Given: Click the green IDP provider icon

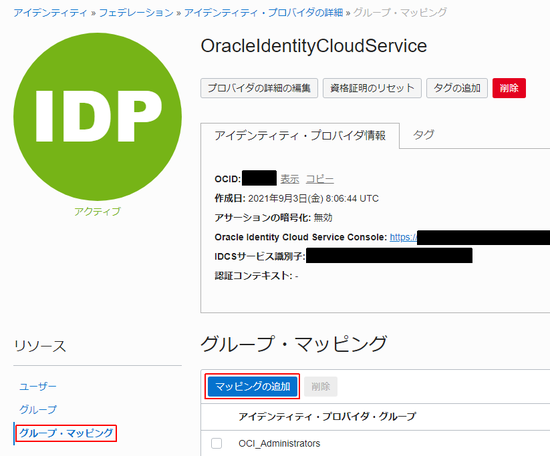Looking at the screenshot, I should tap(98, 117).
